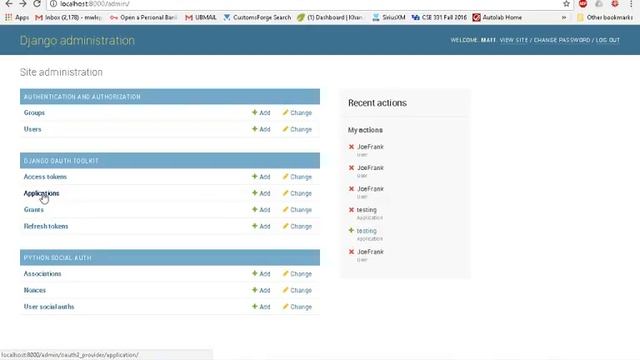640x360 pixels.
Task: Click Django administration title link
Action: pyautogui.click(x=77, y=40)
